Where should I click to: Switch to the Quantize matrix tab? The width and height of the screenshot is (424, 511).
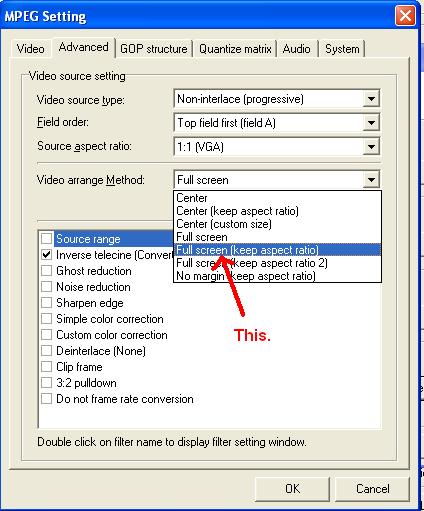[235, 49]
